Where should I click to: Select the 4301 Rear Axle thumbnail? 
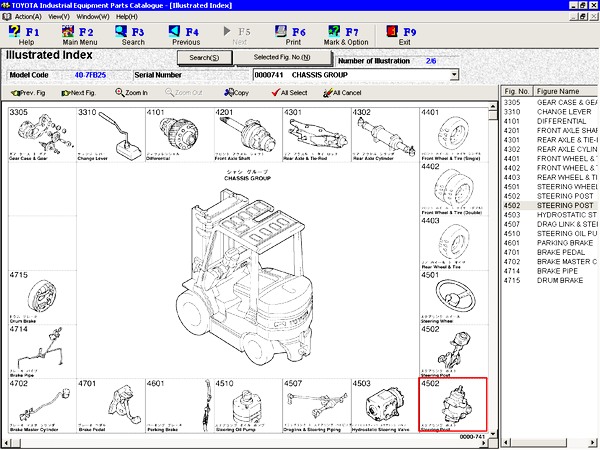[x=316, y=135]
